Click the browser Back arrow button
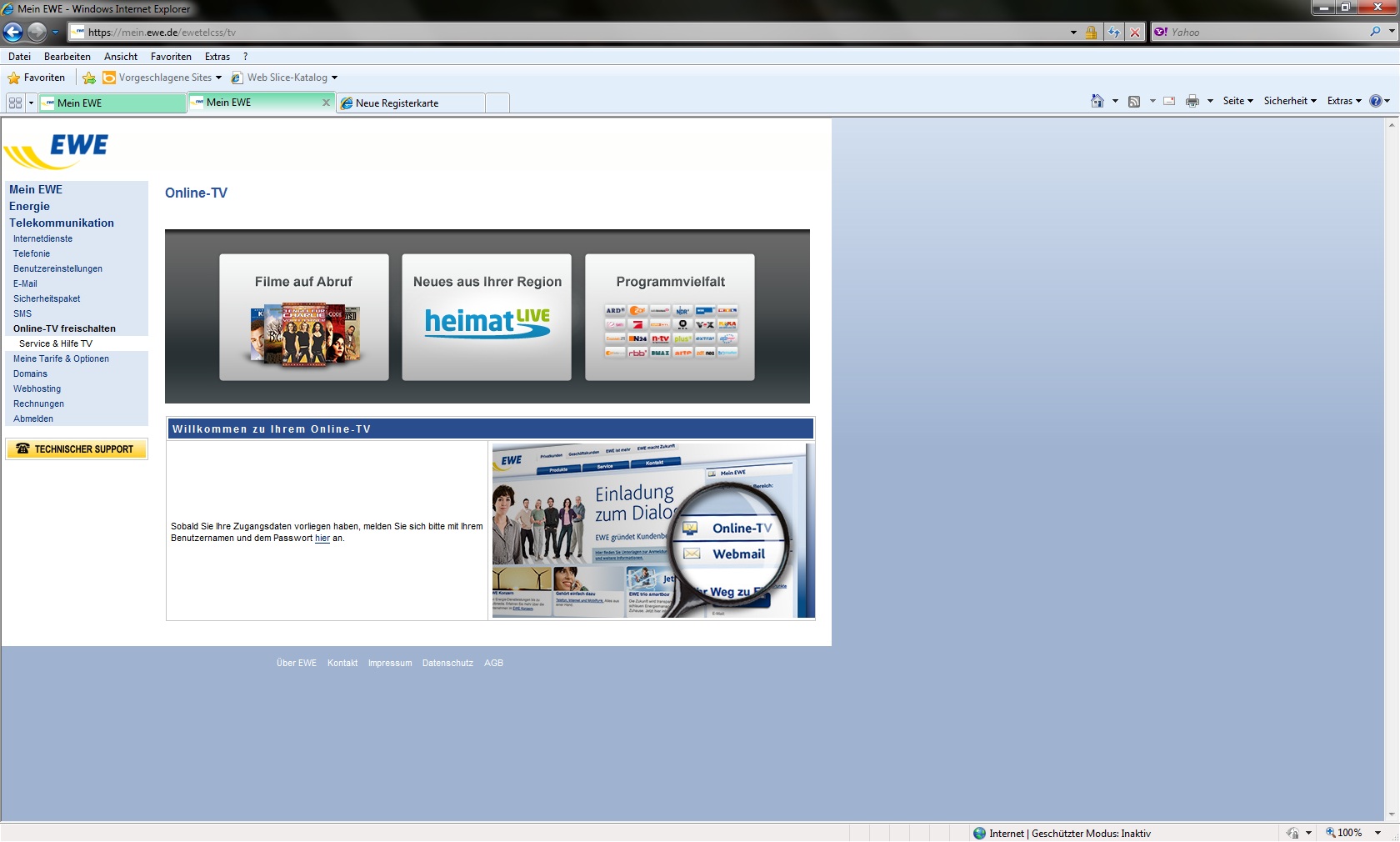 coord(12,32)
